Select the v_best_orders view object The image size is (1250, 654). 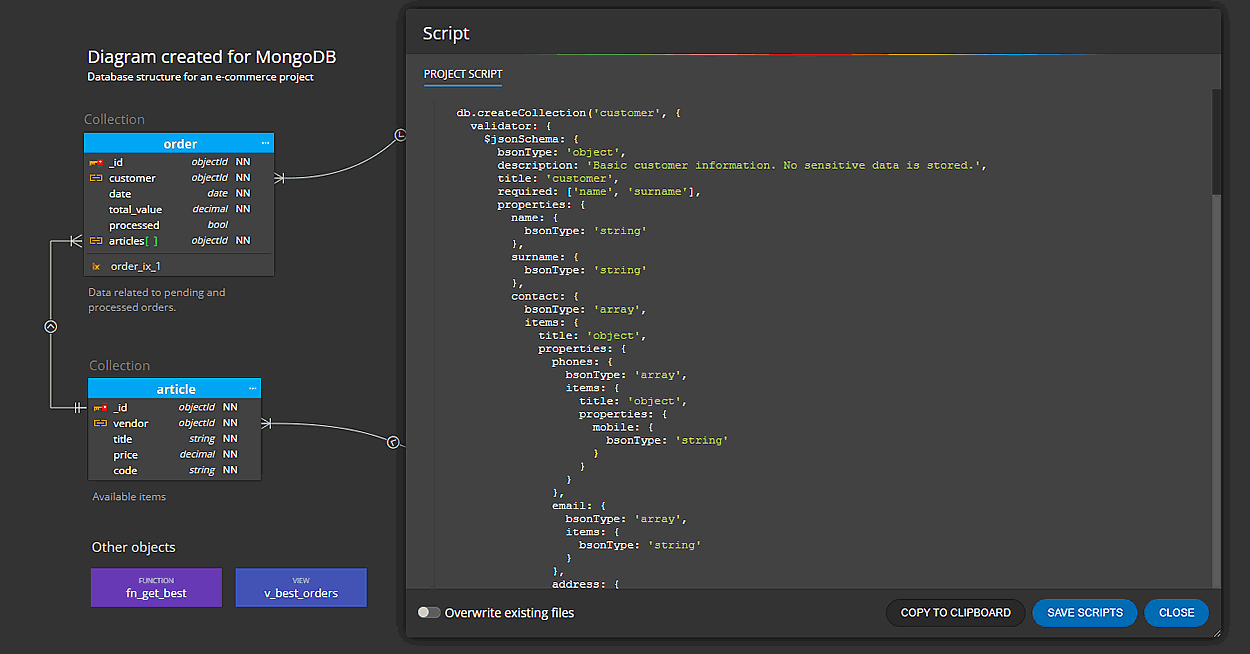[301, 587]
